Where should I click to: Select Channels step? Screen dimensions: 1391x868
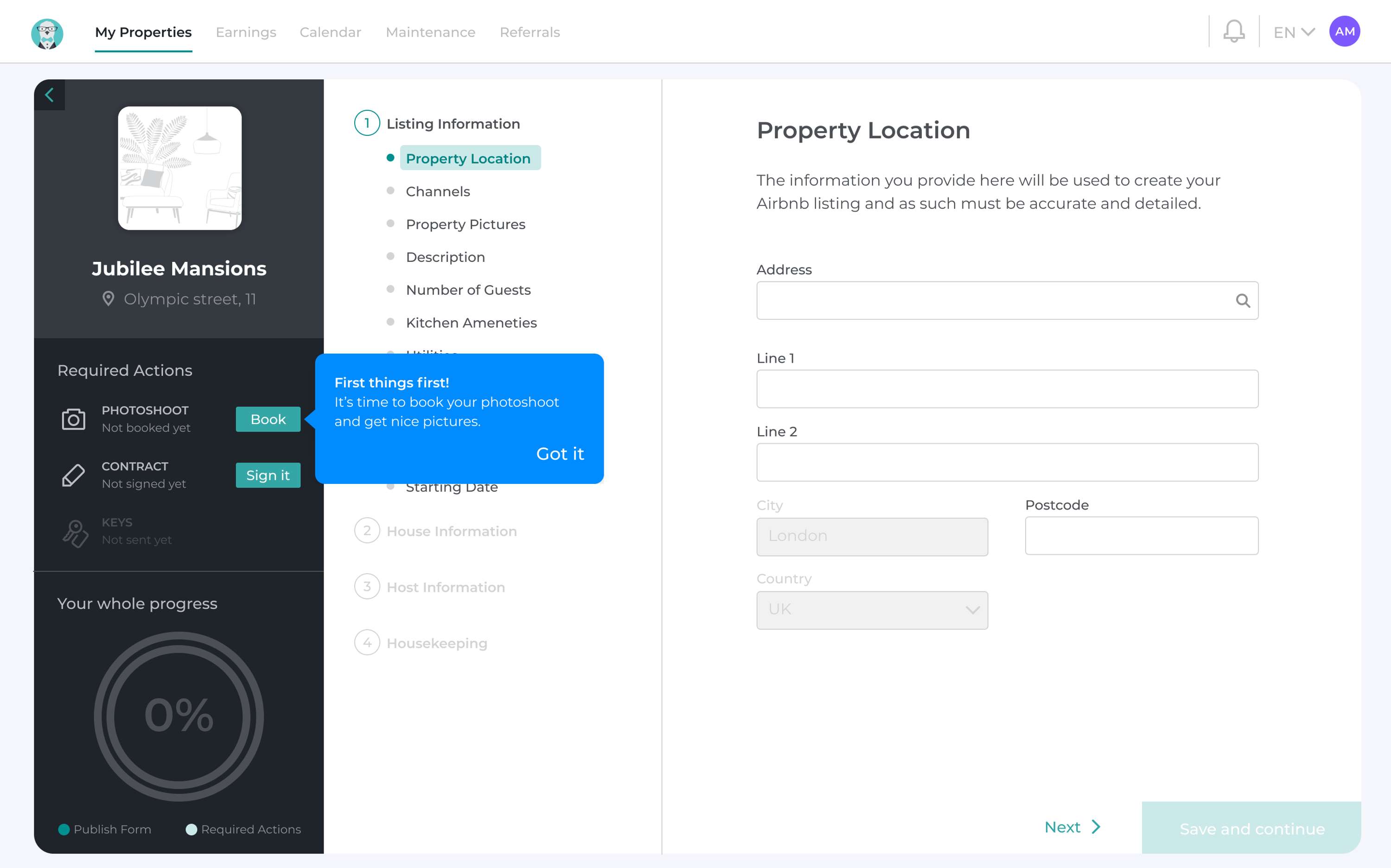[438, 191]
